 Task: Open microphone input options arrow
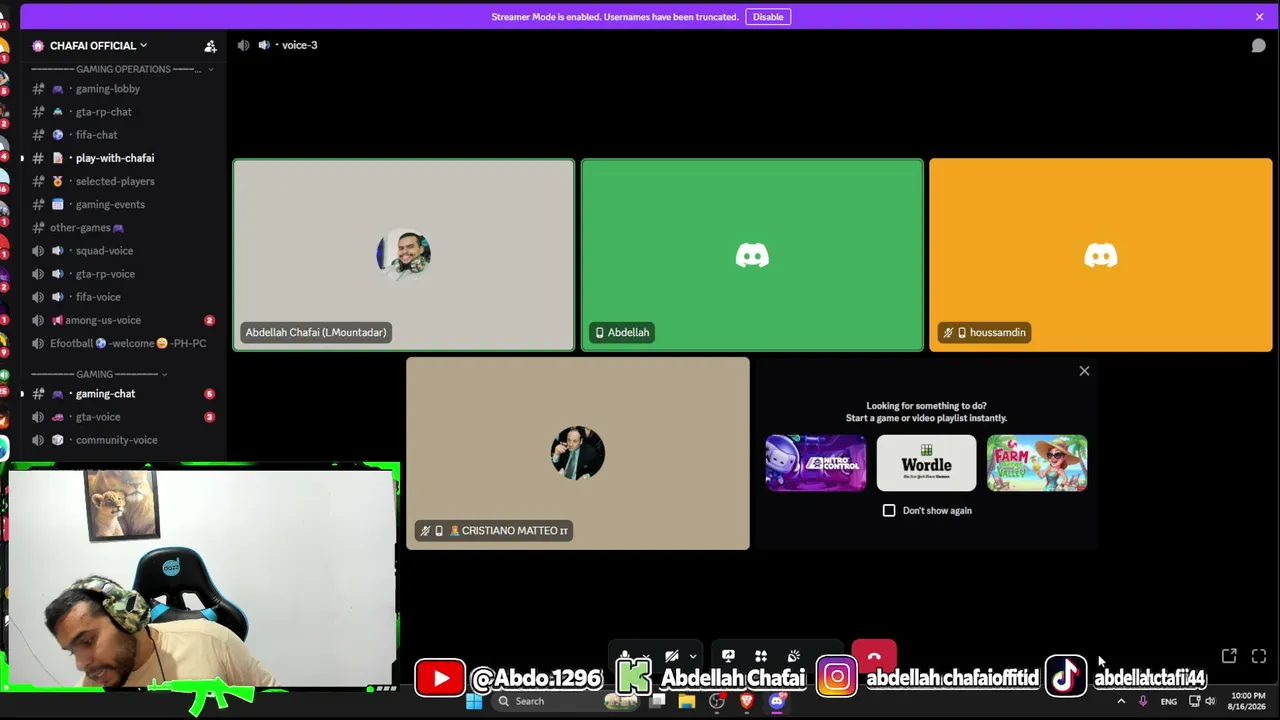tap(646, 657)
